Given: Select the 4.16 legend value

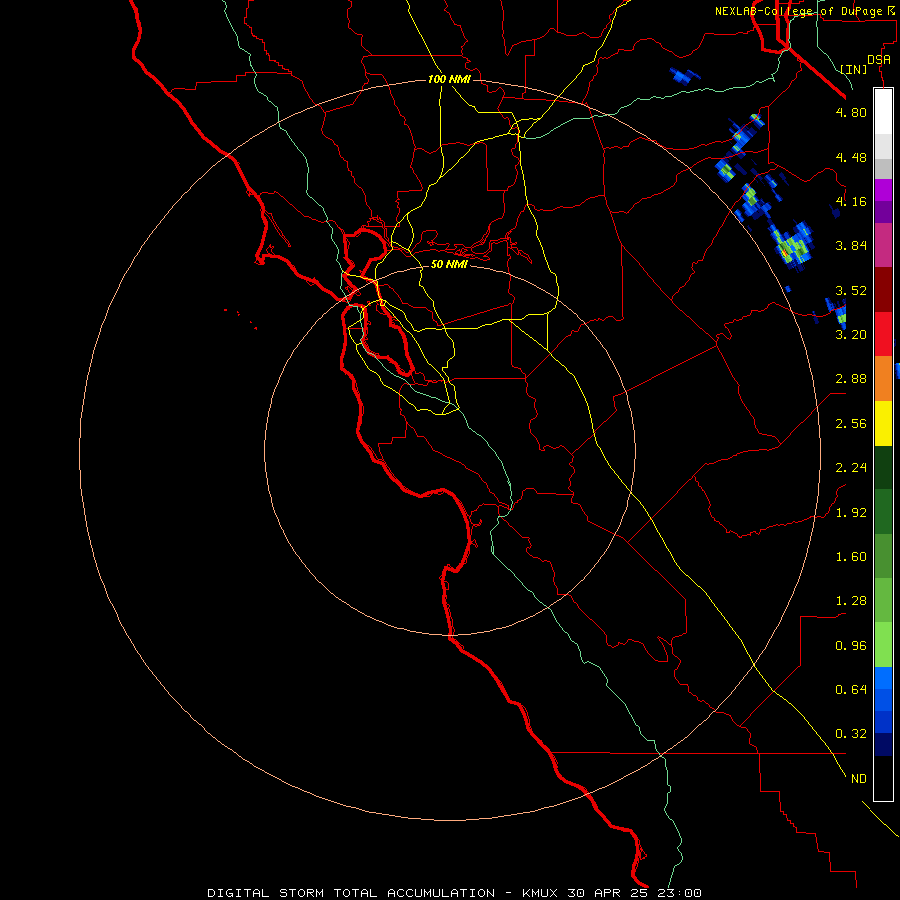Looking at the screenshot, I should click(x=851, y=201).
